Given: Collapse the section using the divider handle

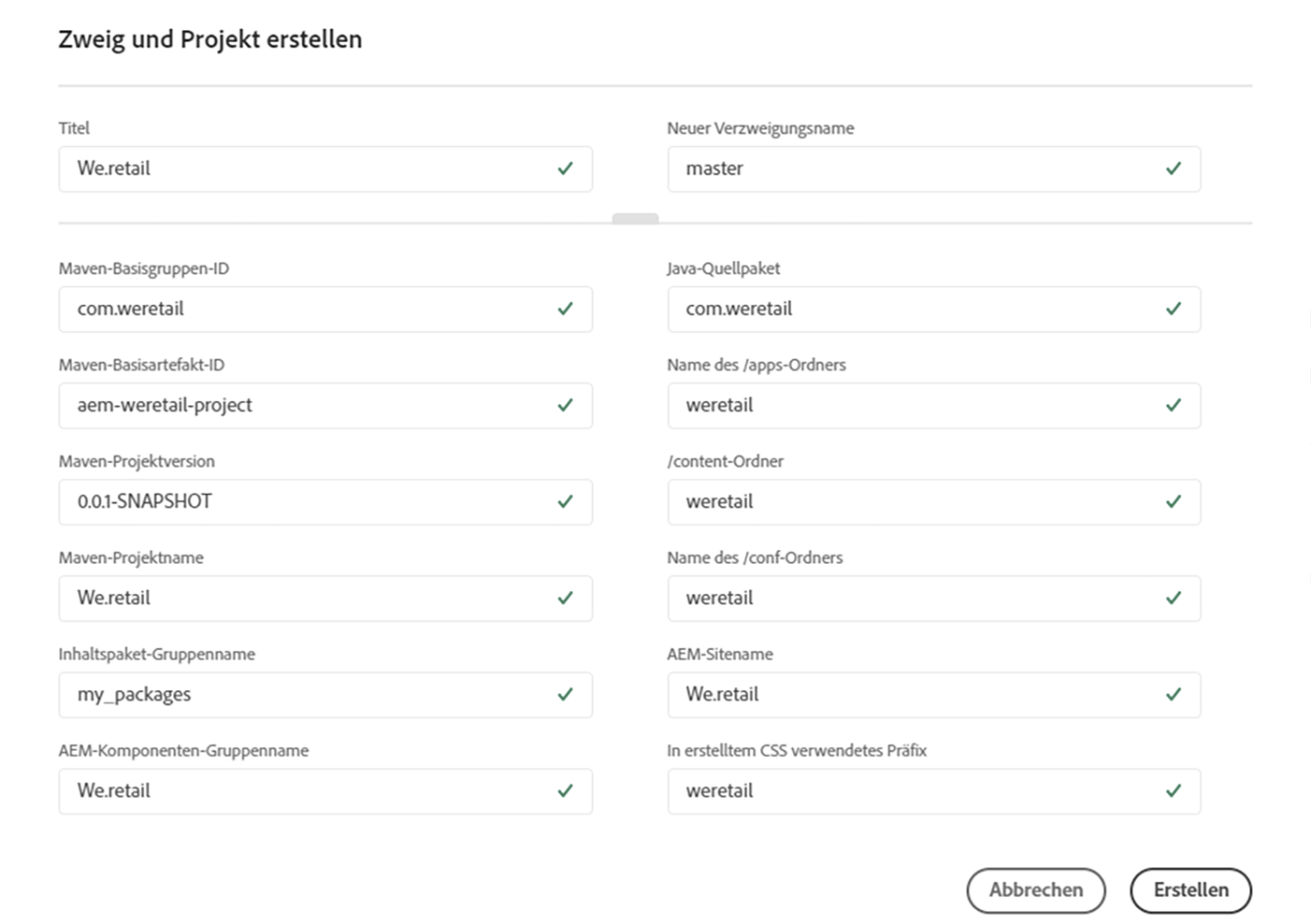Looking at the screenshot, I should click(x=635, y=219).
